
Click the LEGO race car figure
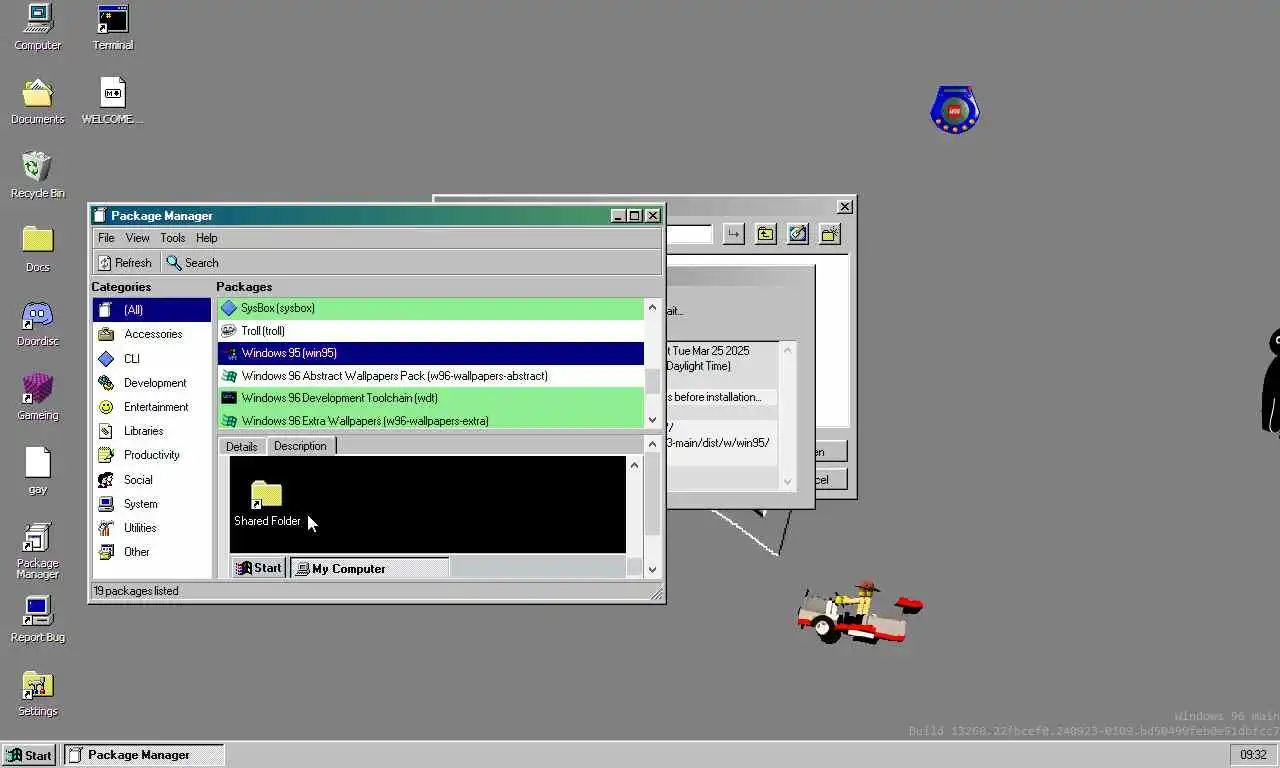(860, 612)
